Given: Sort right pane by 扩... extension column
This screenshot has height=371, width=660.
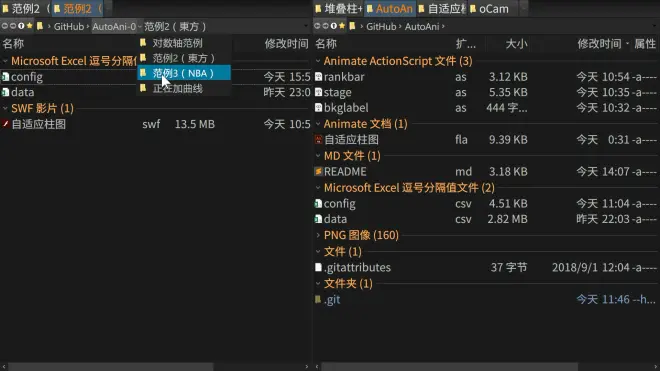Looking at the screenshot, I should pyautogui.click(x=466, y=43).
